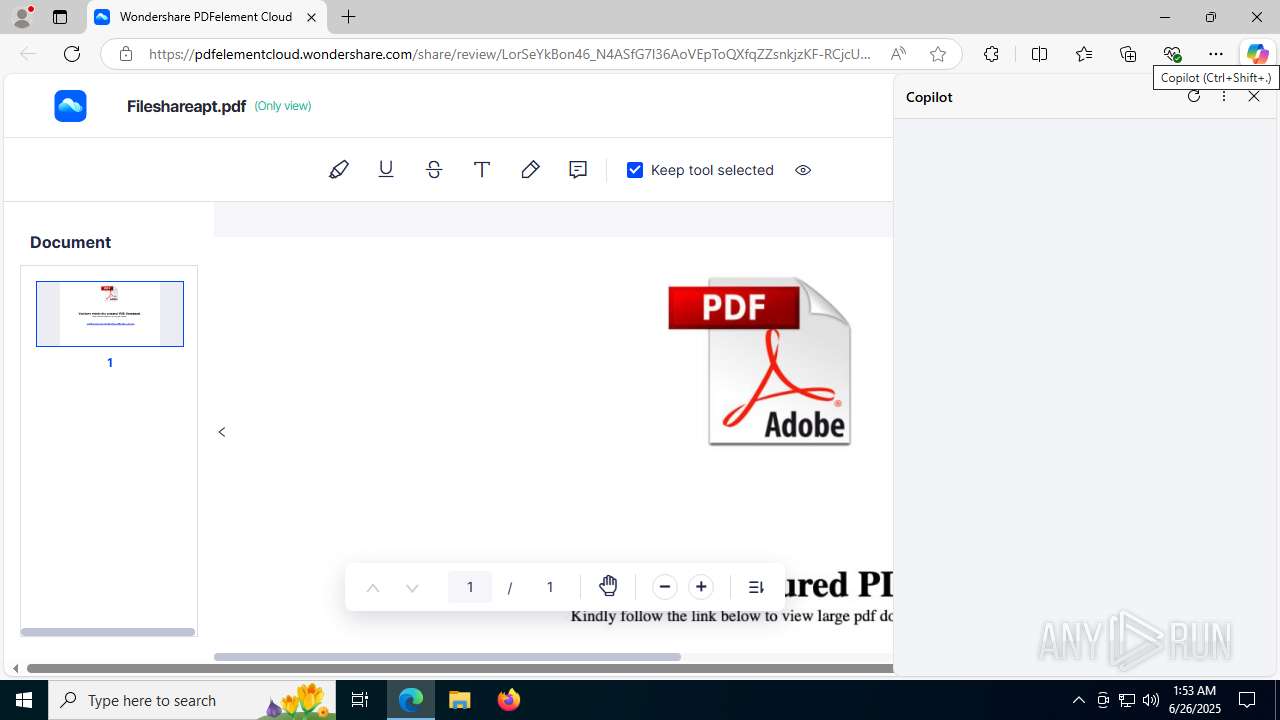Click the taskbar search box
This screenshot has height=720, width=1280.
tap(192, 700)
